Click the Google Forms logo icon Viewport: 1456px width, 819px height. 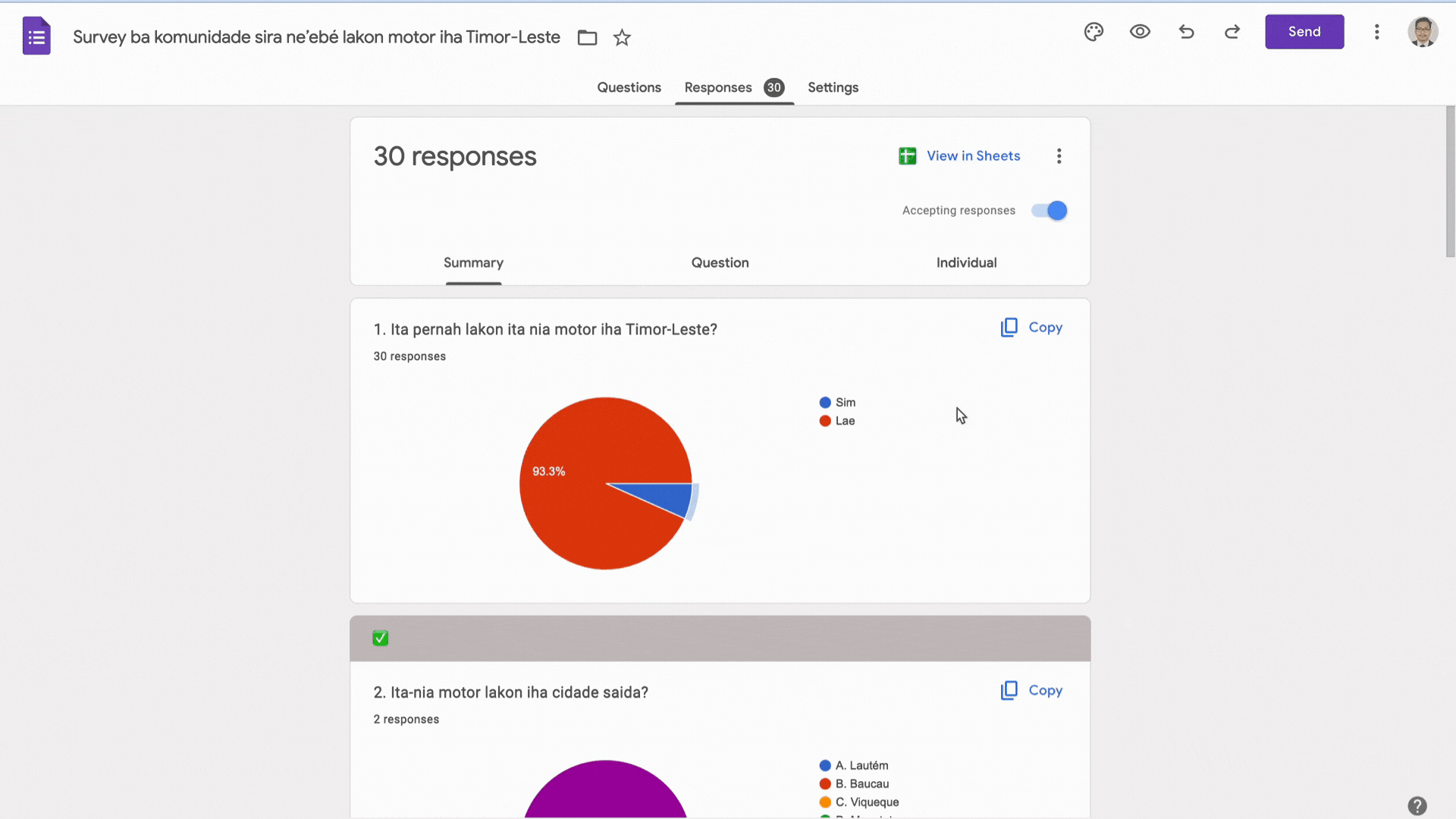[x=35, y=36]
